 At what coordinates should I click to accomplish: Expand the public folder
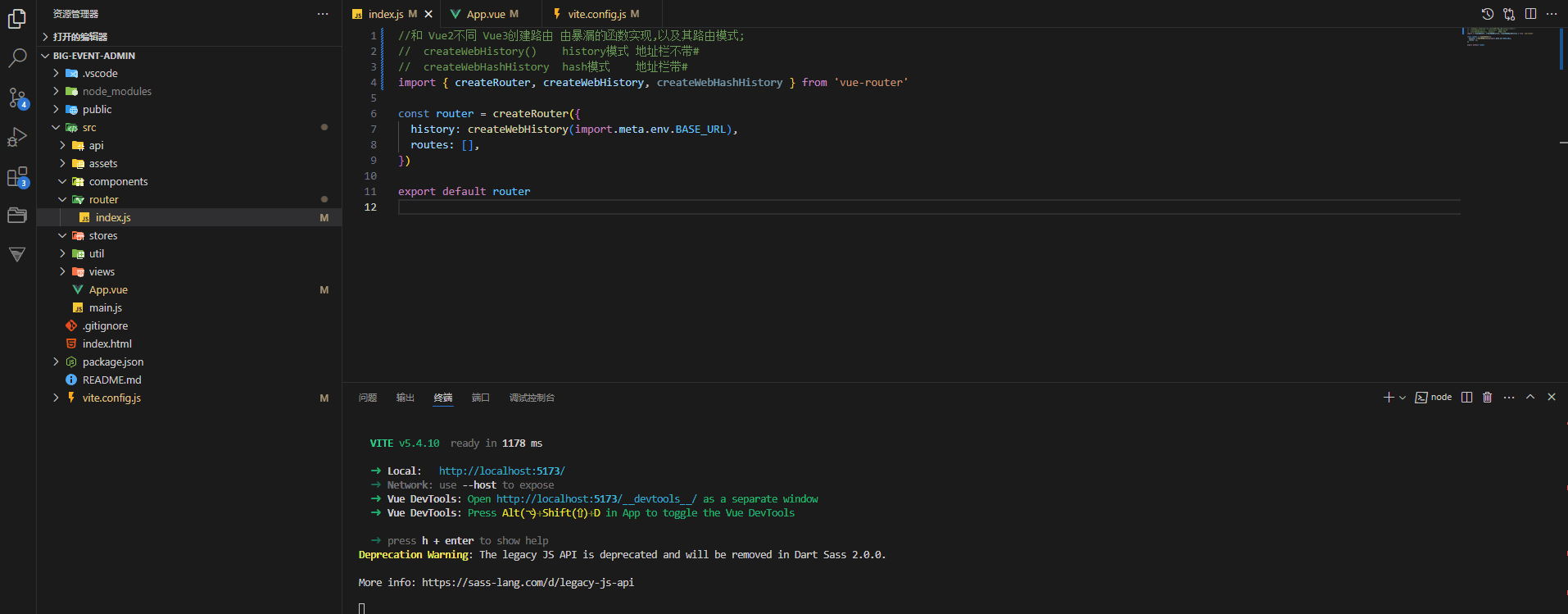189,110
